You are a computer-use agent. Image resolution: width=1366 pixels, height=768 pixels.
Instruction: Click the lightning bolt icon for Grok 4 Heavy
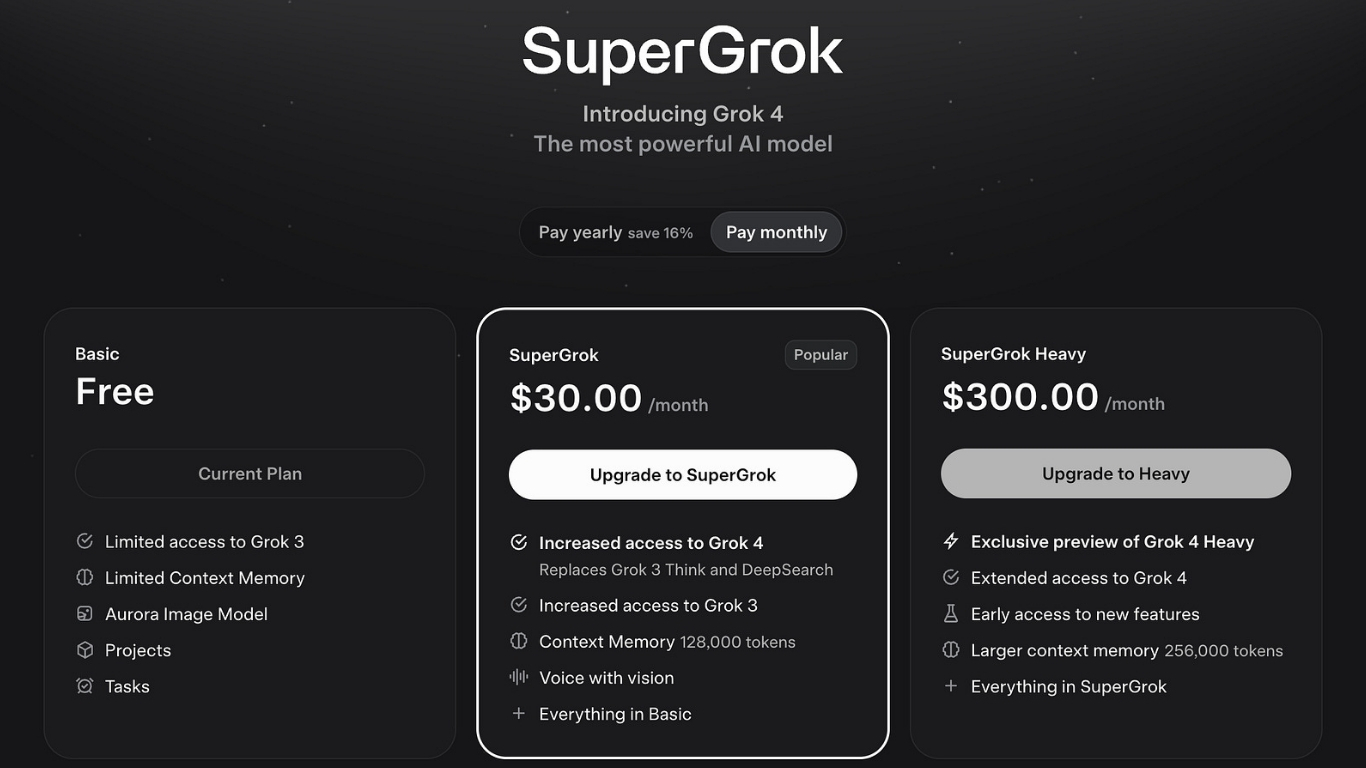point(951,541)
